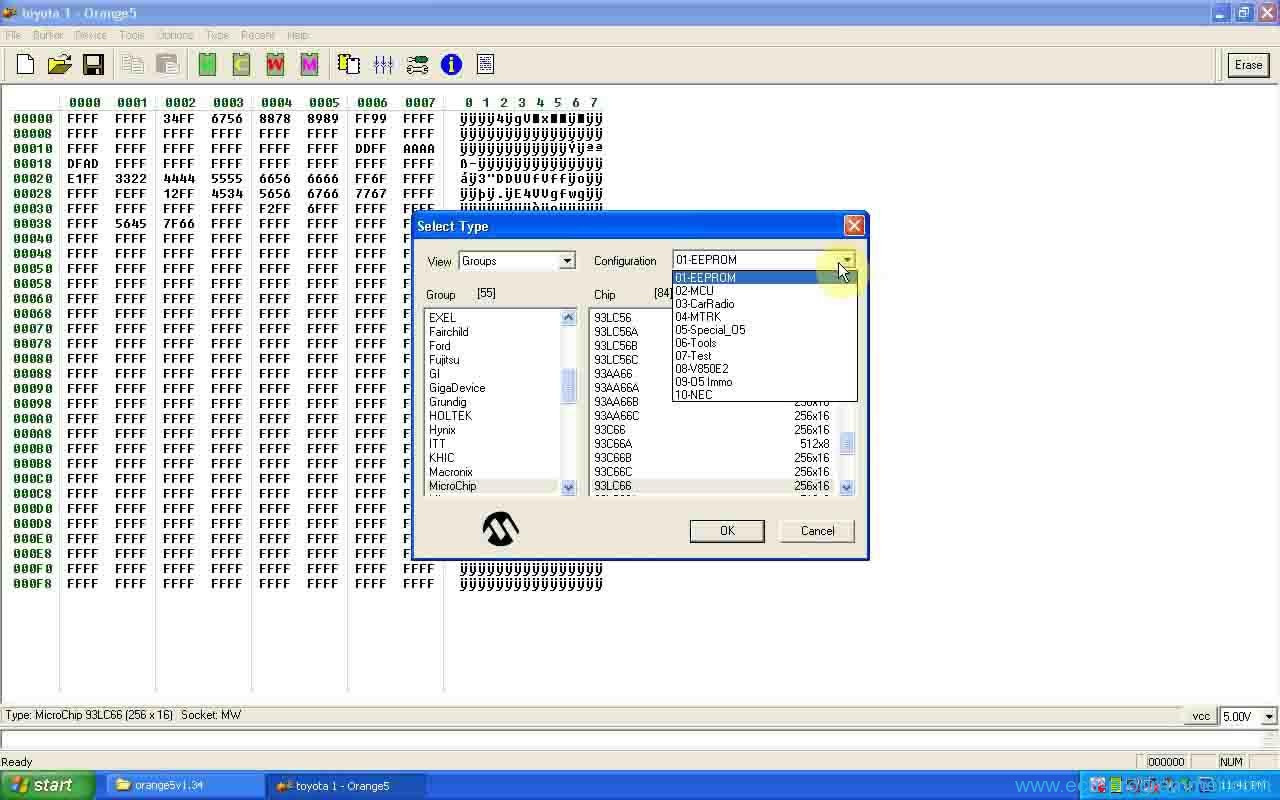Expand the View Groups dropdown
1280x800 pixels.
pyautogui.click(x=567, y=261)
